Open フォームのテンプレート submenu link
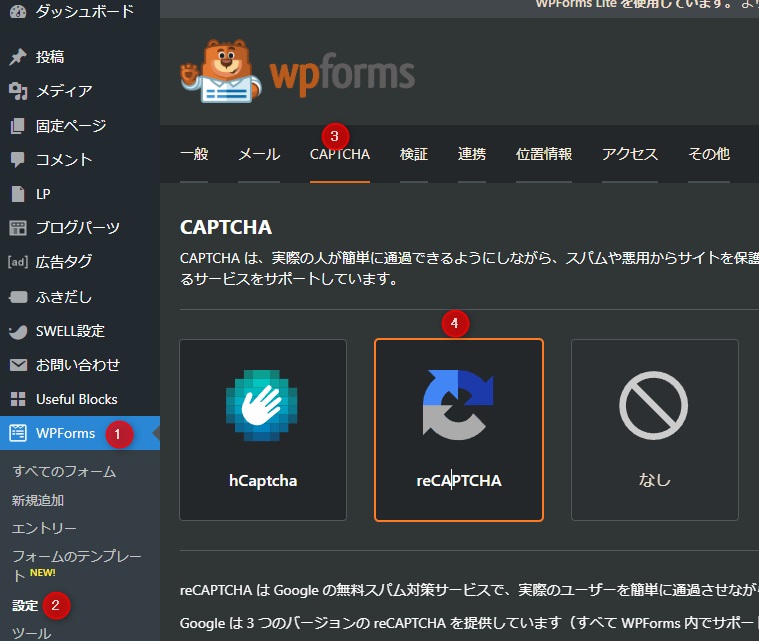The height and width of the screenshot is (641, 759). click(x=76, y=556)
